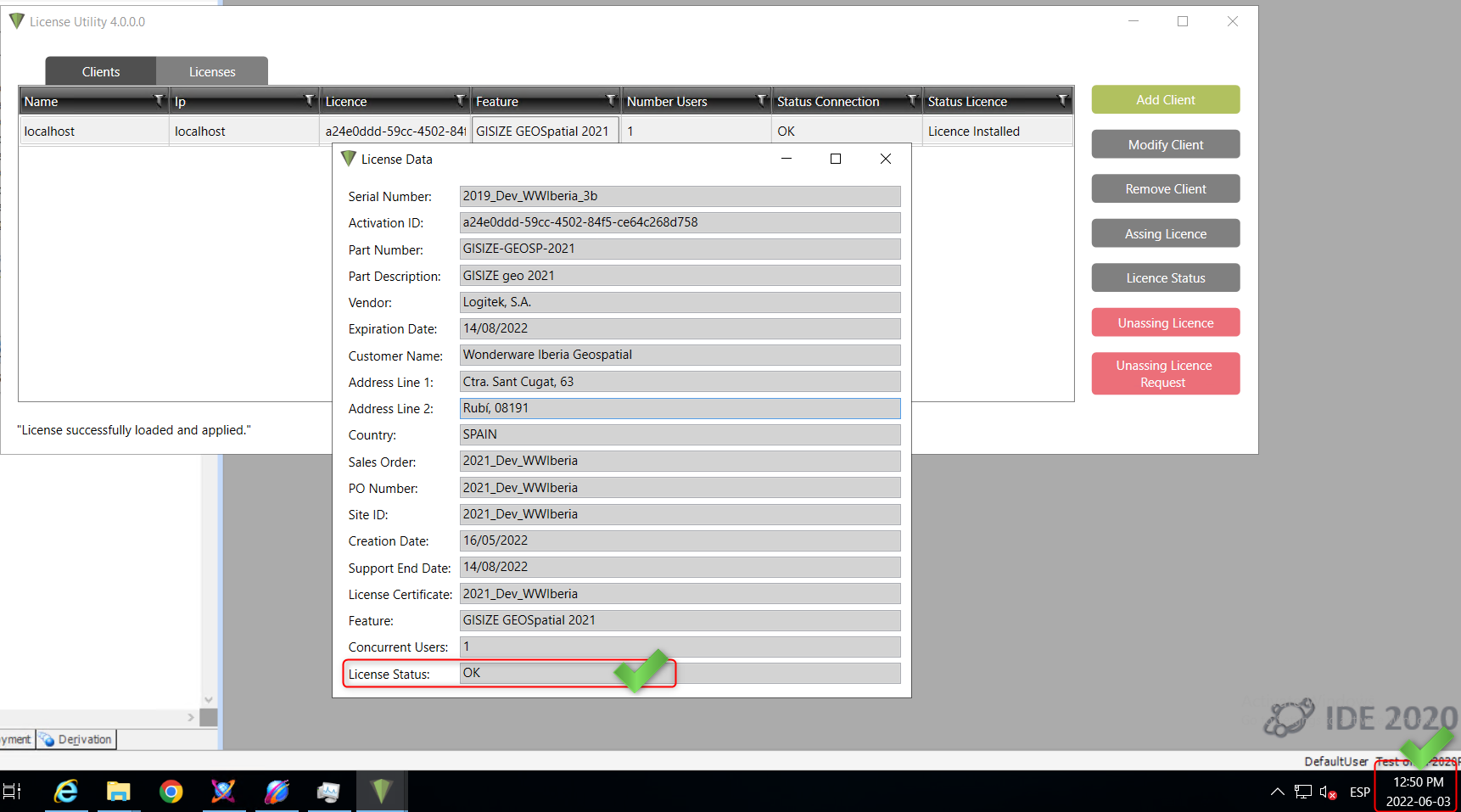The image size is (1461, 812).
Task: Click the Customer Name field
Action: point(680,355)
